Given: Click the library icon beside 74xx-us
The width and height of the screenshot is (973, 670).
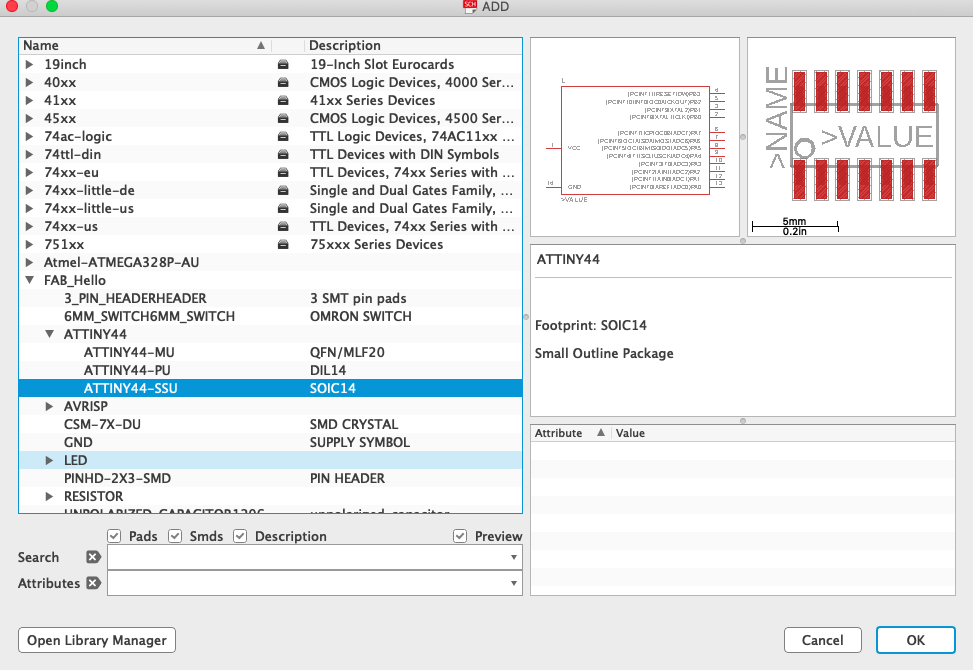Looking at the screenshot, I should [x=283, y=226].
